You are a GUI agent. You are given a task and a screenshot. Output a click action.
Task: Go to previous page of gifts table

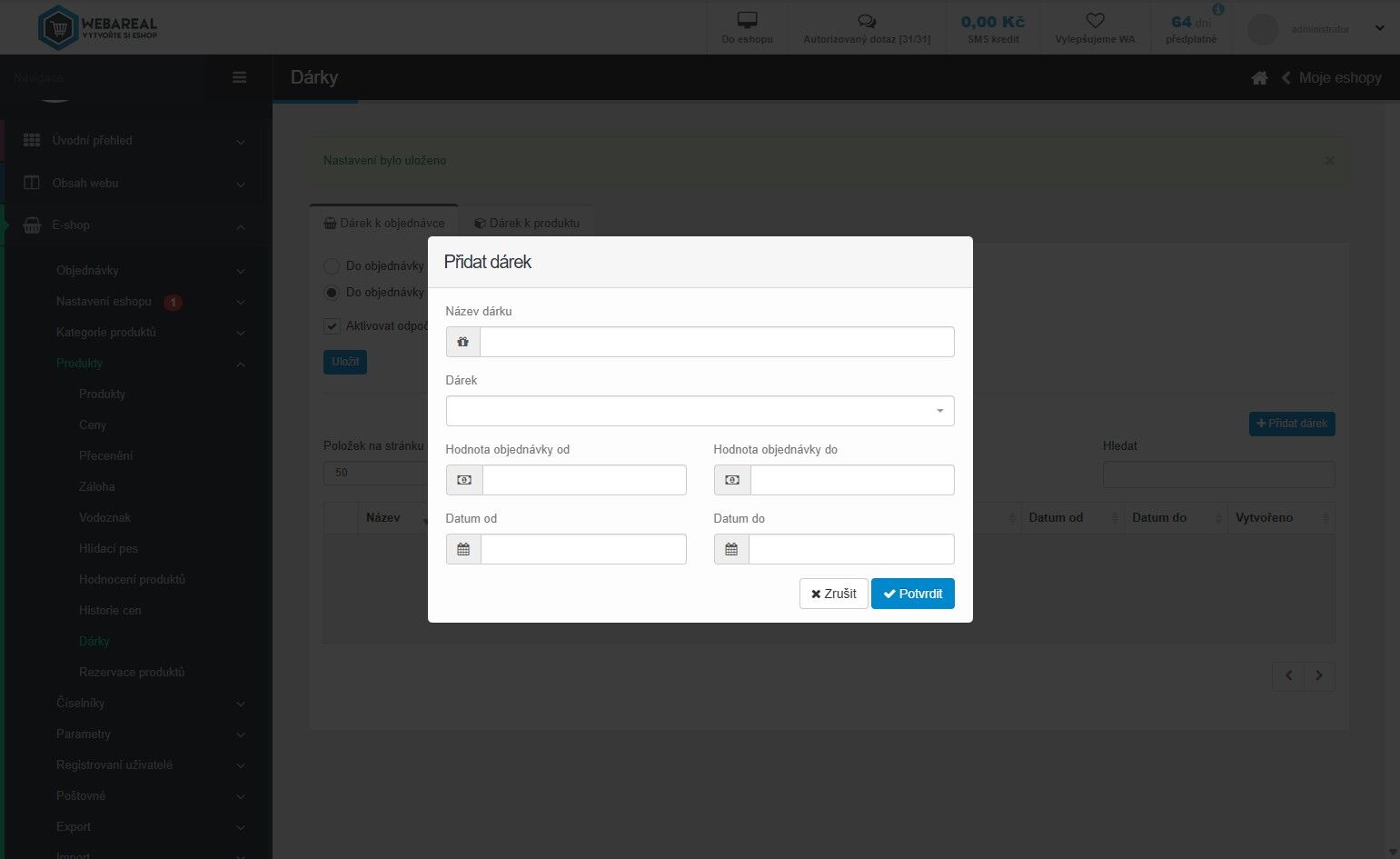[x=1288, y=675]
